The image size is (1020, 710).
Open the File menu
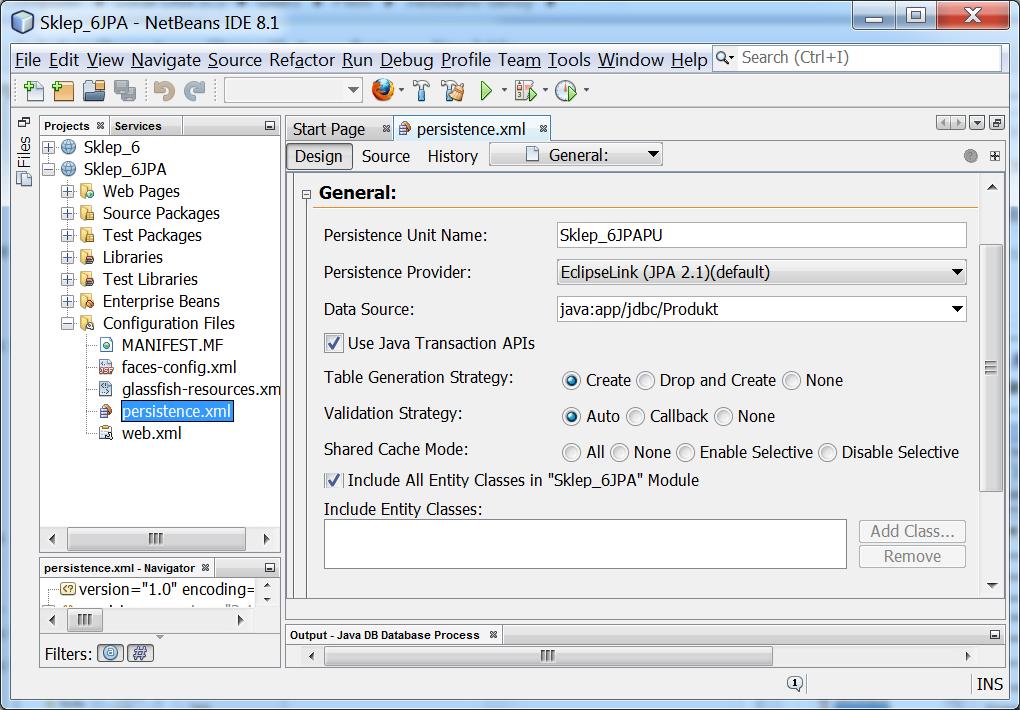click(x=28, y=60)
